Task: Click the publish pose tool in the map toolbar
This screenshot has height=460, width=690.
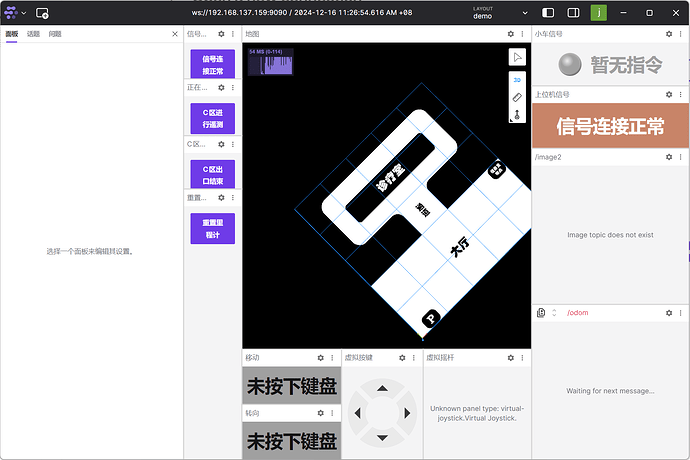Action: coord(517,114)
